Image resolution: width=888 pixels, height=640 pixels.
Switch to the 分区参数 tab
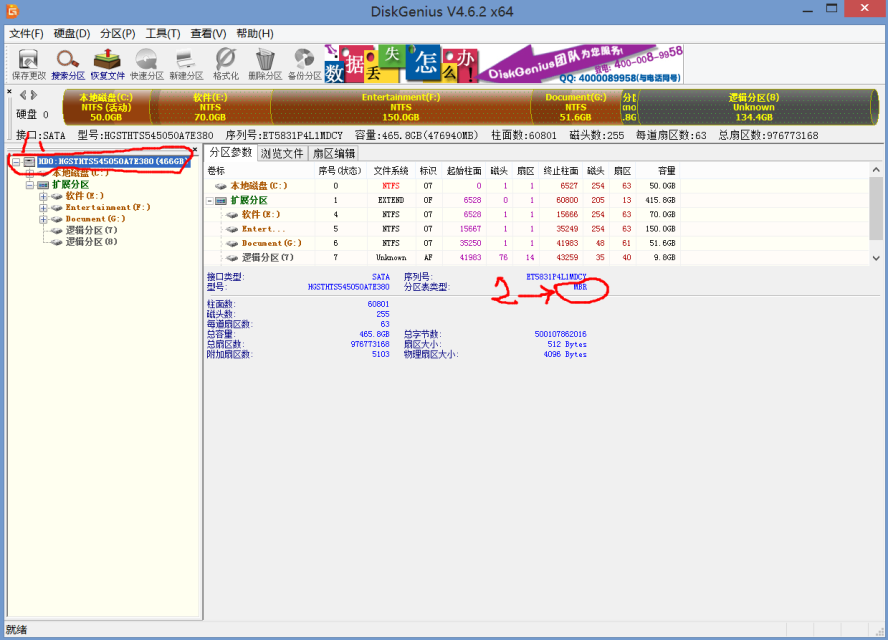[x=230, y=152]
